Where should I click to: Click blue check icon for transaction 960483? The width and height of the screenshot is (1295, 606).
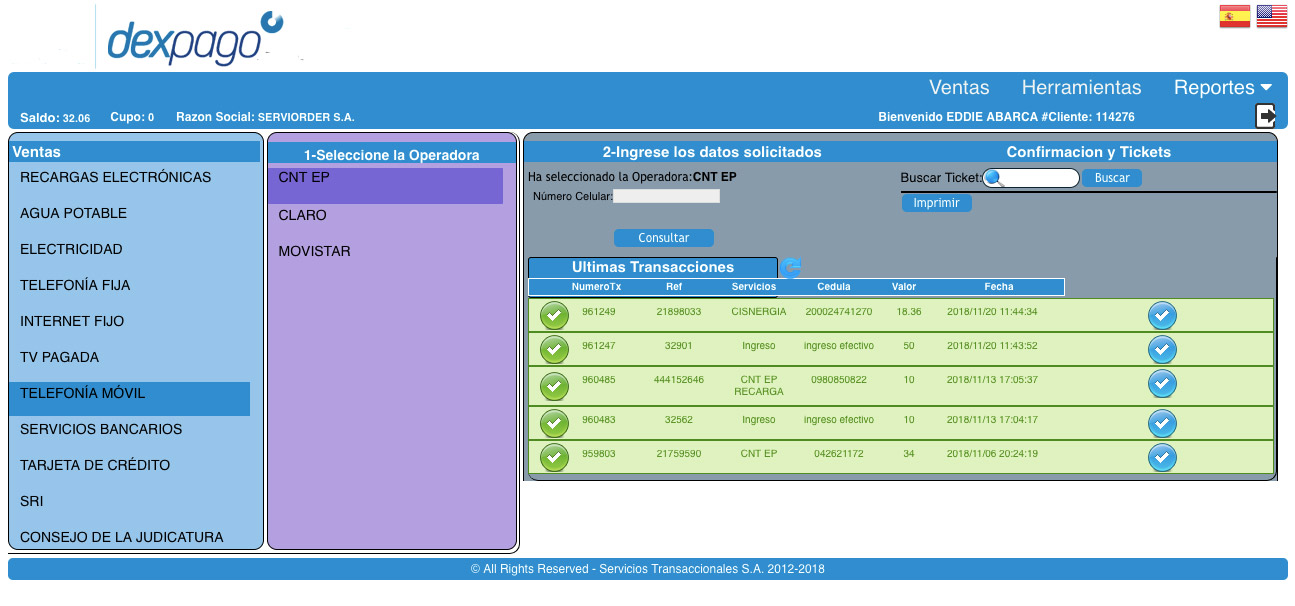[x=1161, y=424]
